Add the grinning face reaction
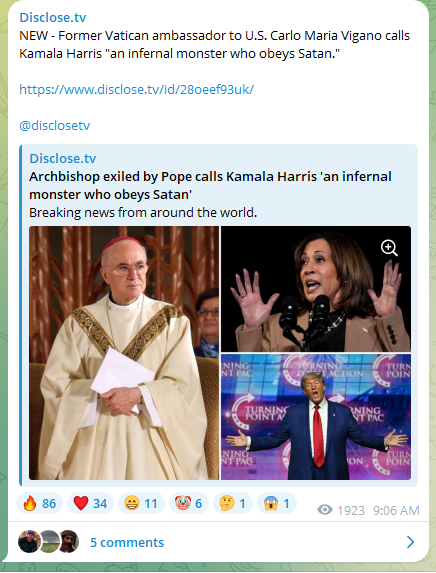The height and width of the screenshot is (573, 436). (x=141, y=503)
